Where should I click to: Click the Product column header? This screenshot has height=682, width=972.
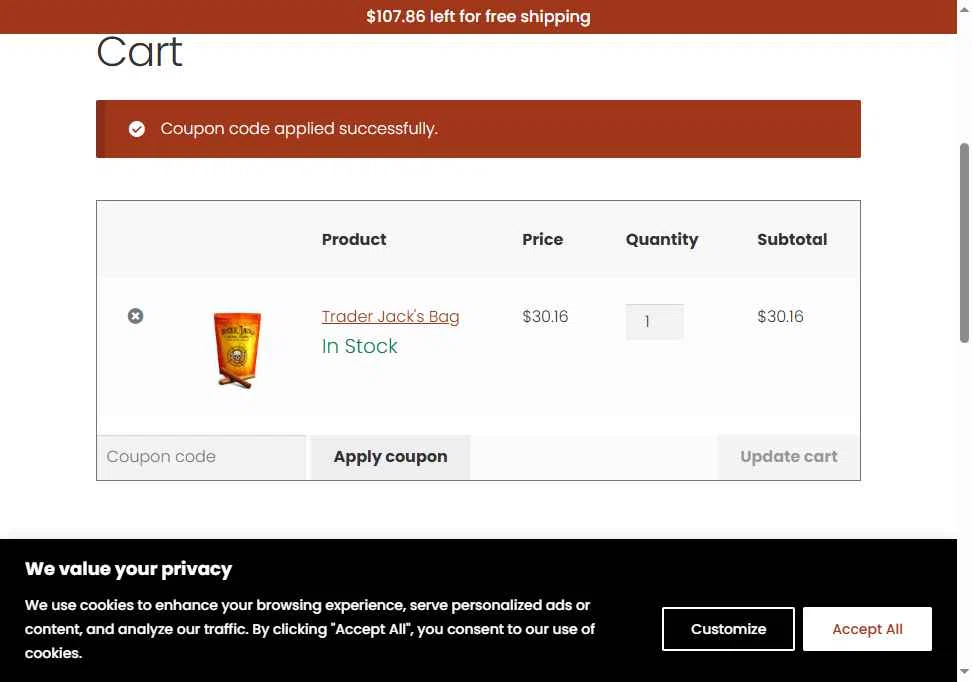tap(354, 239)
